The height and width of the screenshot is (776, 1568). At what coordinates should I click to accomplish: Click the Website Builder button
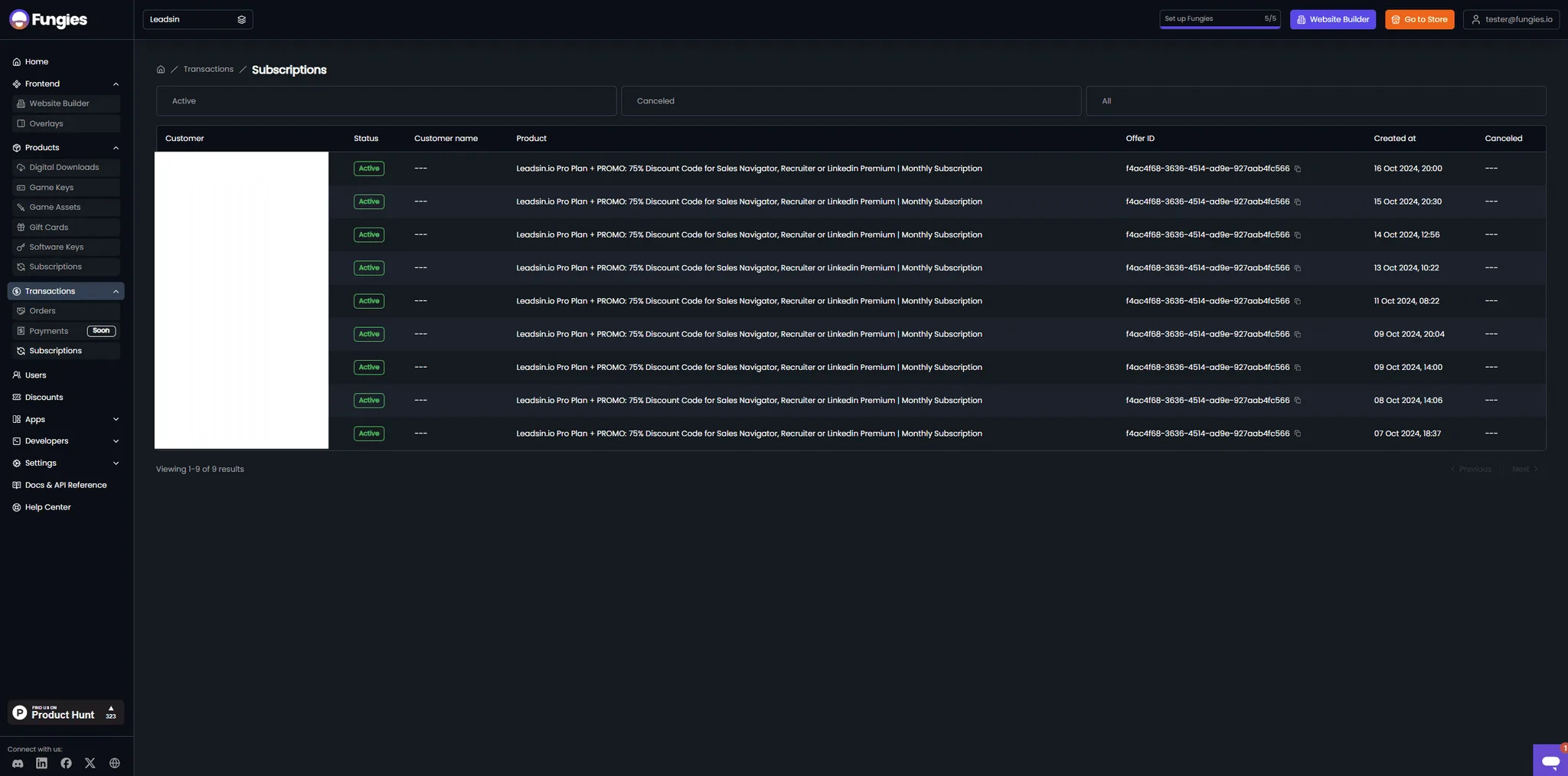[x=1332, y=19]
